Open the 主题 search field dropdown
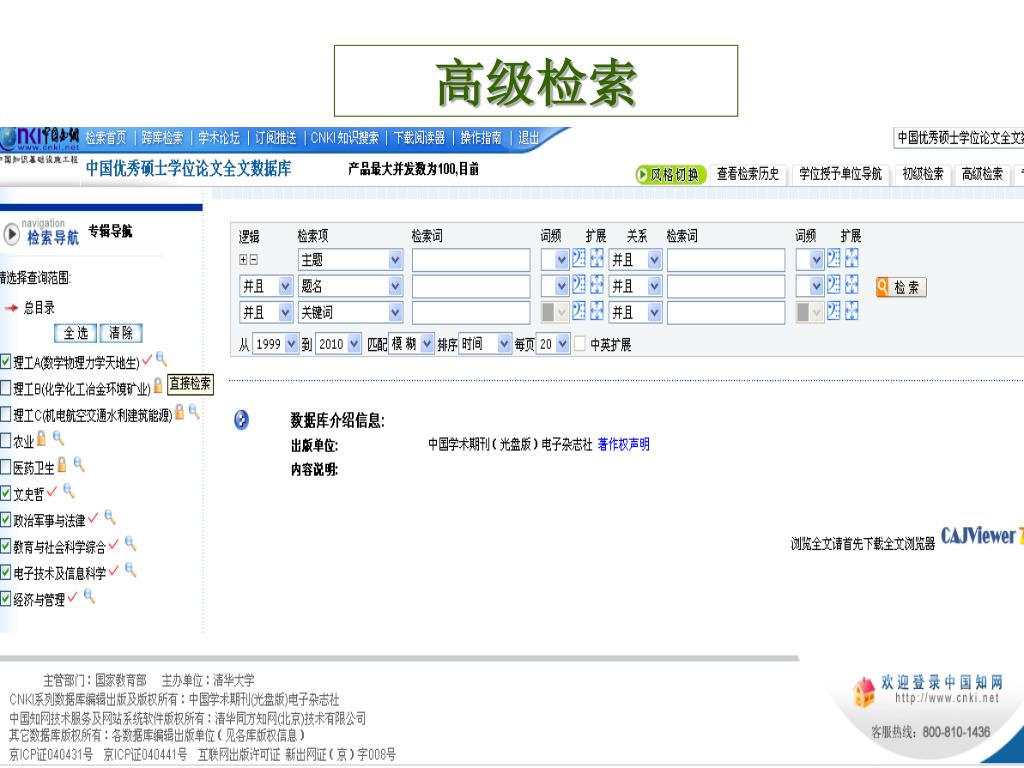 pos(350,260)
